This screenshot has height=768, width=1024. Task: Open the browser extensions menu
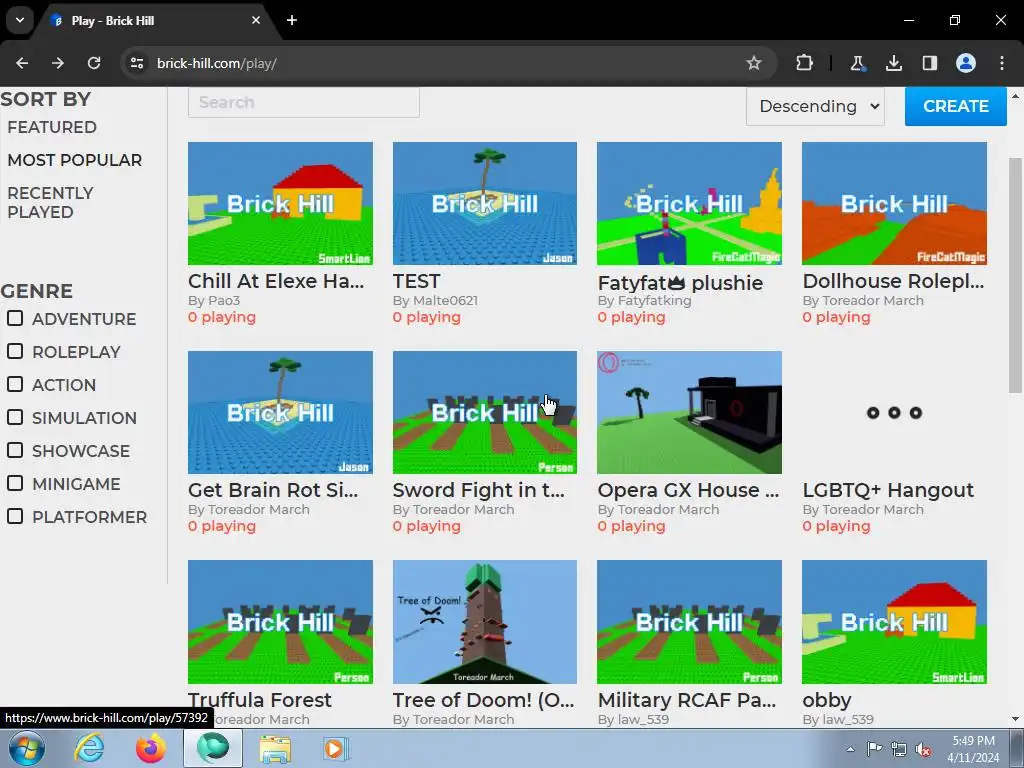(804, 63)
